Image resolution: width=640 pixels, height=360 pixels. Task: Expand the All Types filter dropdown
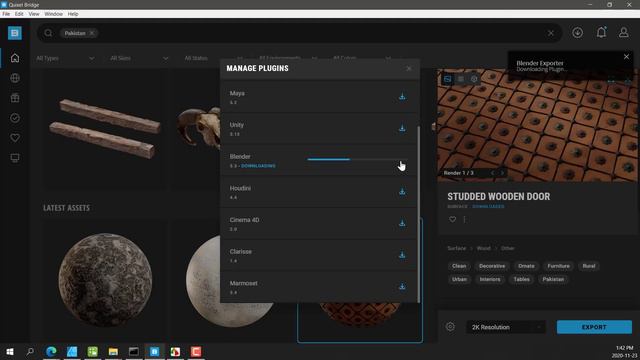pos(65,58)
